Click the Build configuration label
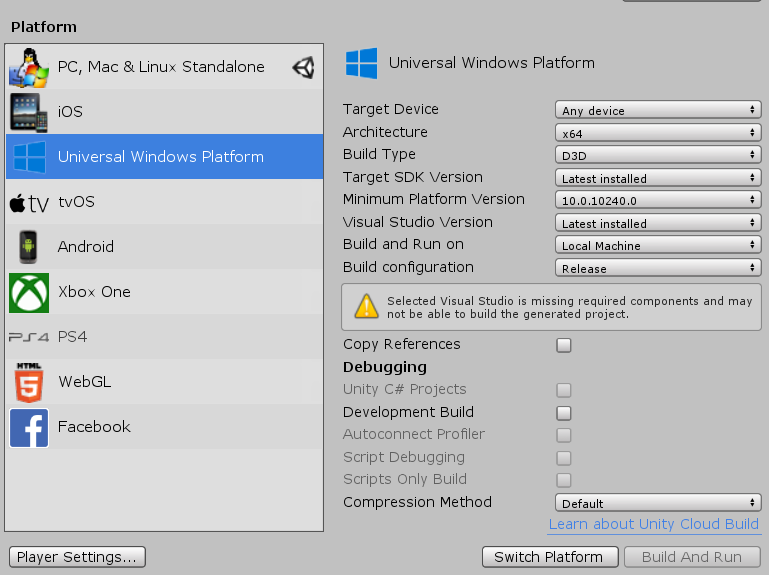 coord(409,267)
